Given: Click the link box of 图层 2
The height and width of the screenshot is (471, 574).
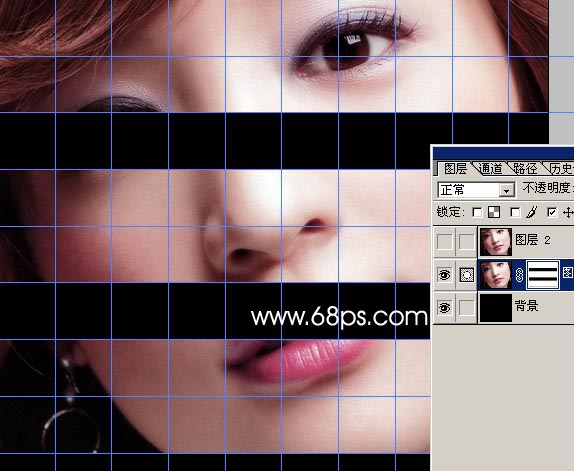Looking at the screenshot, I should [x=466, y=242].
